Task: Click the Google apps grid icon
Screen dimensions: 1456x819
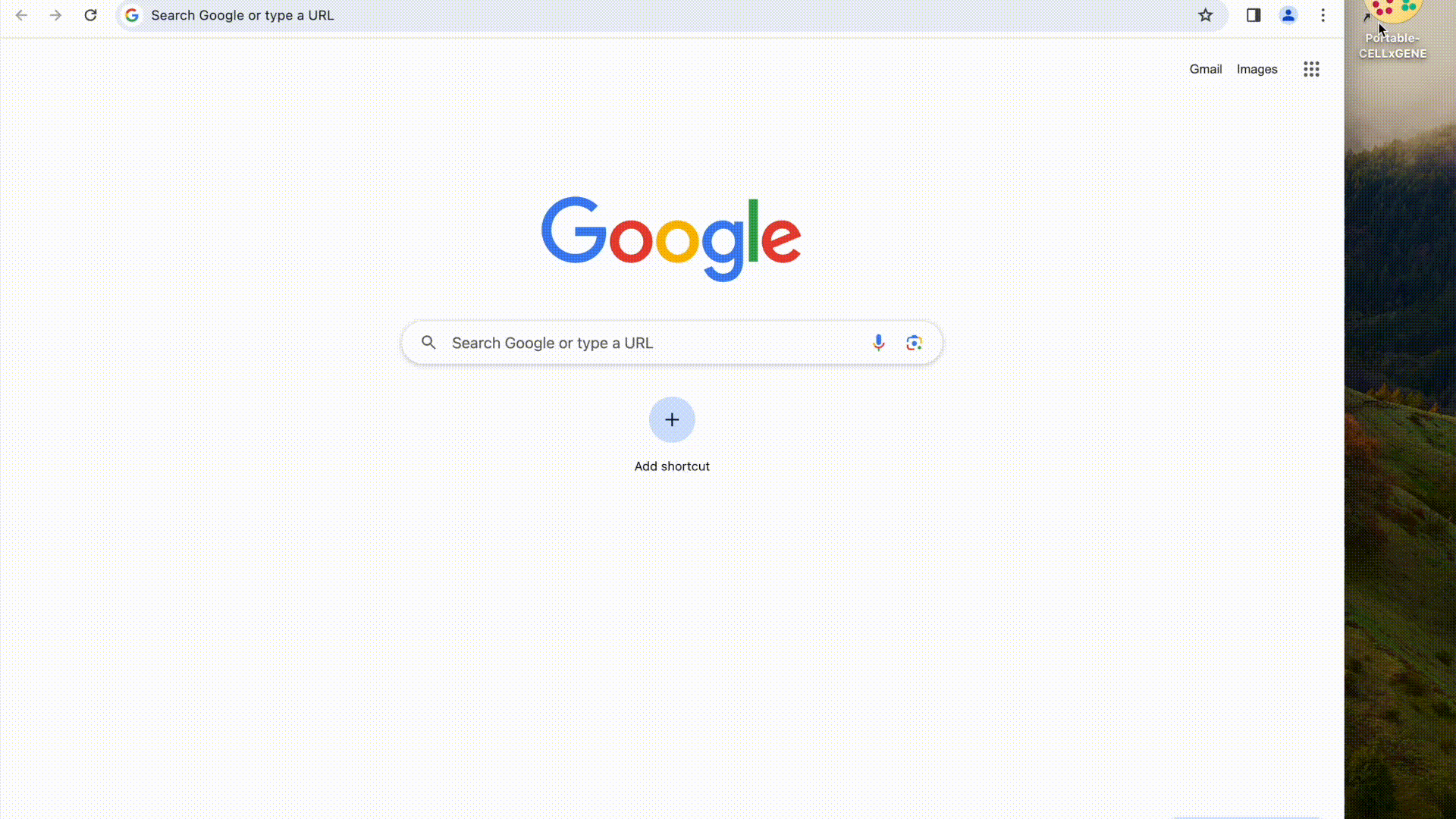Action: point(1311,69)
